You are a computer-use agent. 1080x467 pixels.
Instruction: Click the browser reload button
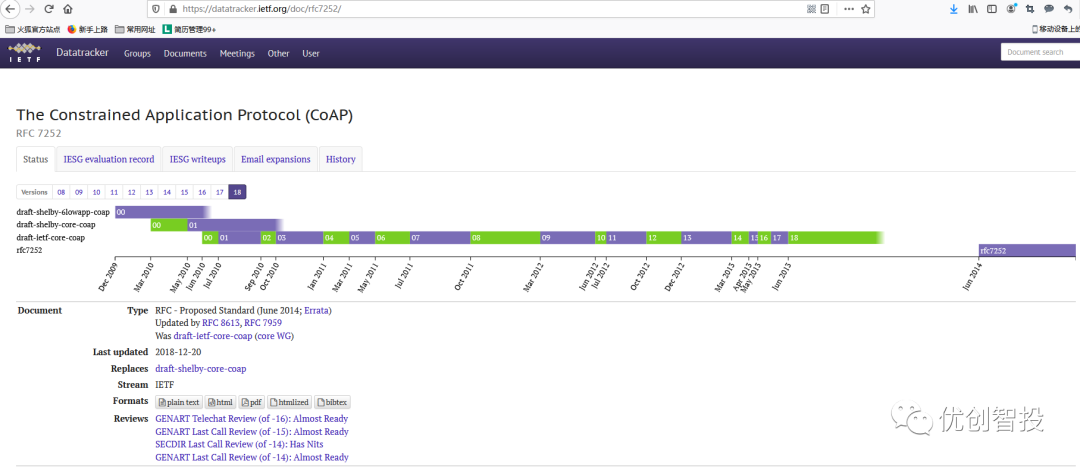49,9
